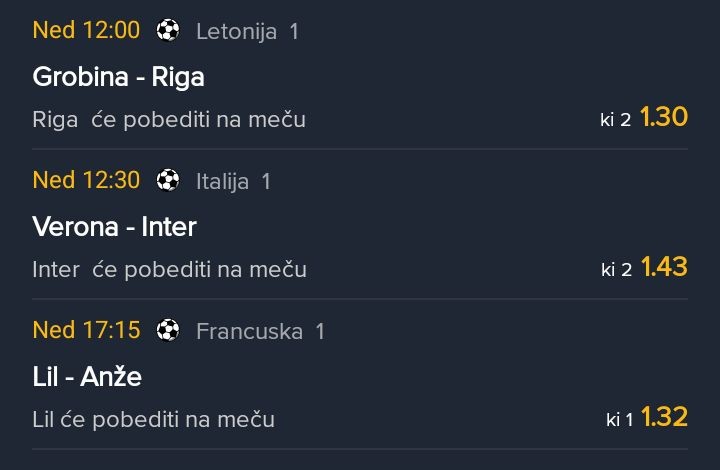Open the Verona - Inter match
Screen dimensions: 720x470
[114, 227]
